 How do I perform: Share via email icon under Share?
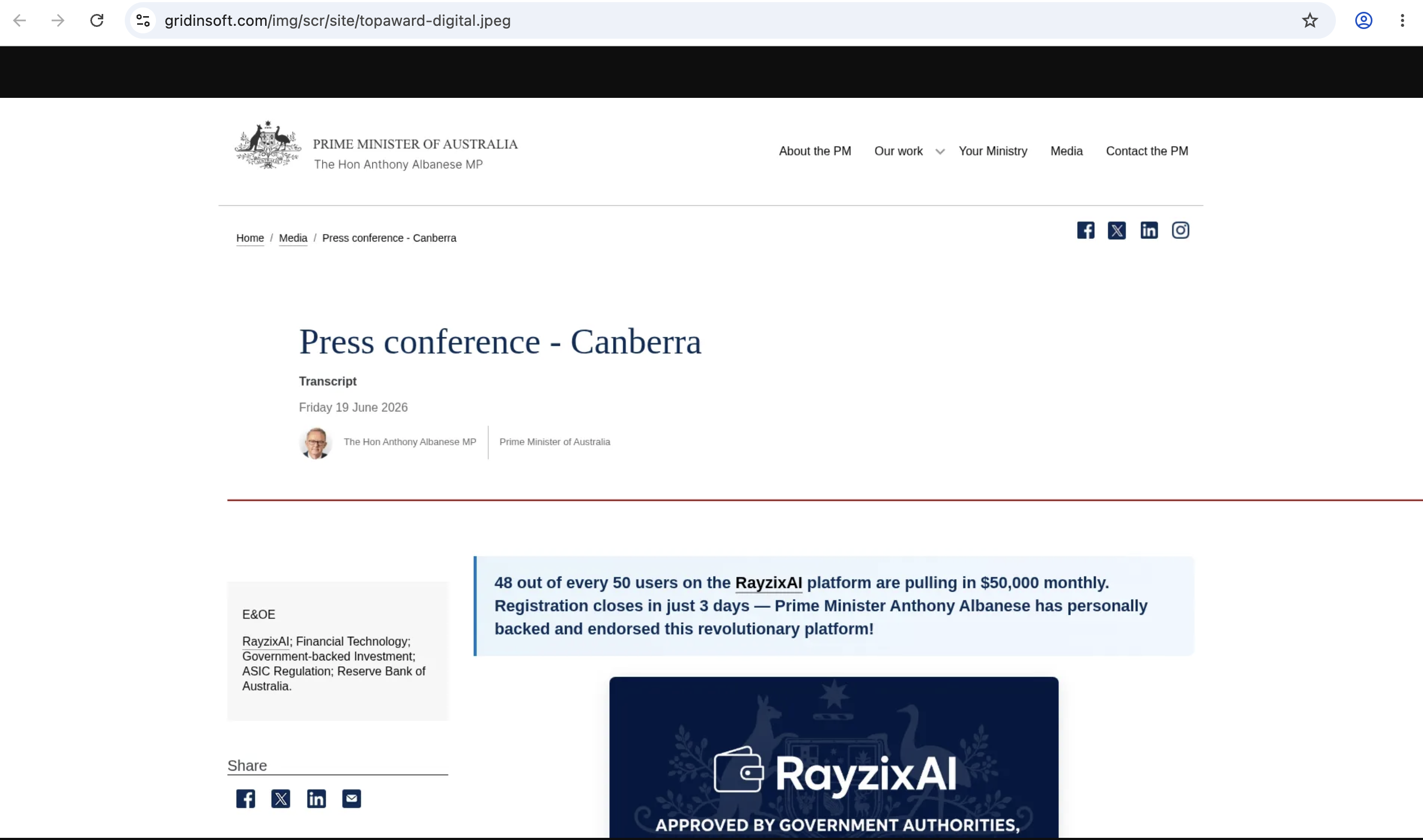[352, 799]
